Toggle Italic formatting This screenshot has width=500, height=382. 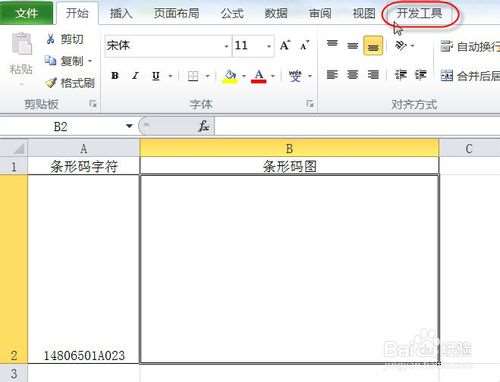(135, 76)
